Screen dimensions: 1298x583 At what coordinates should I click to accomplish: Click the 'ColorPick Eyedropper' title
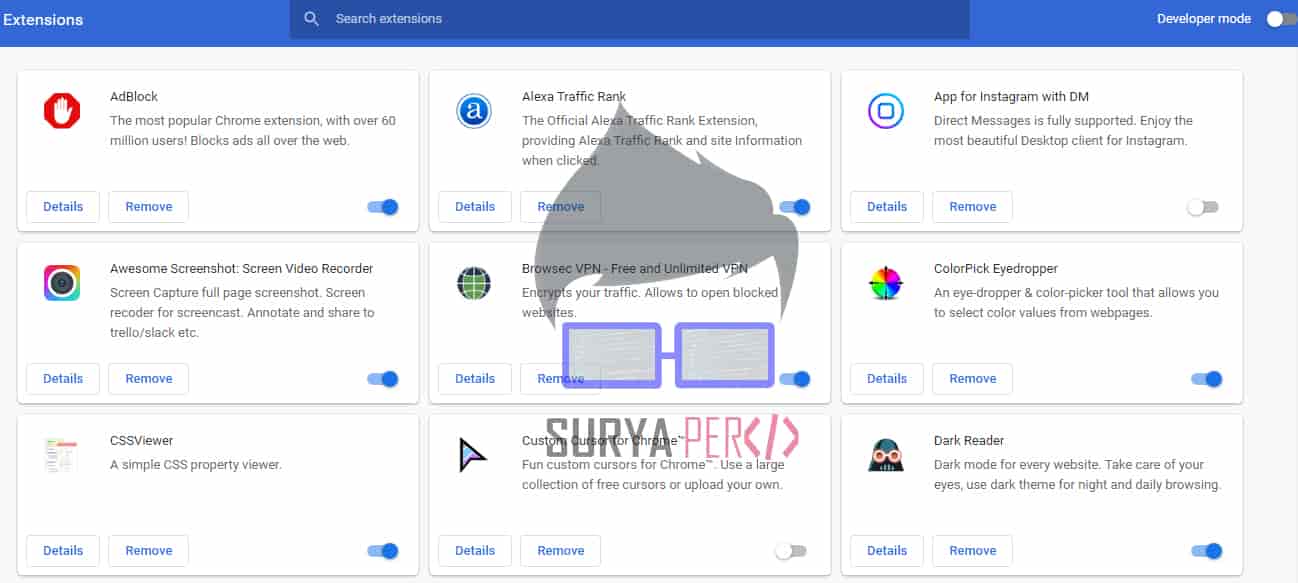point(996,269)
